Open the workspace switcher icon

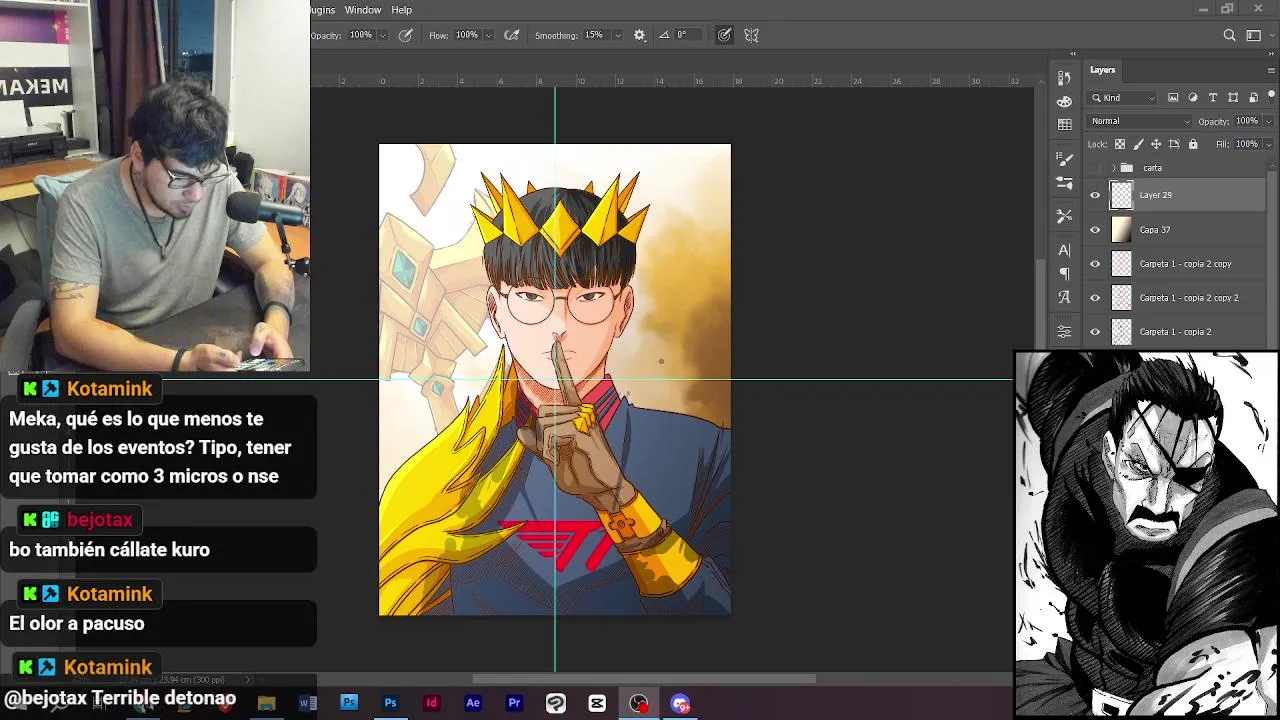point(1253,35)
